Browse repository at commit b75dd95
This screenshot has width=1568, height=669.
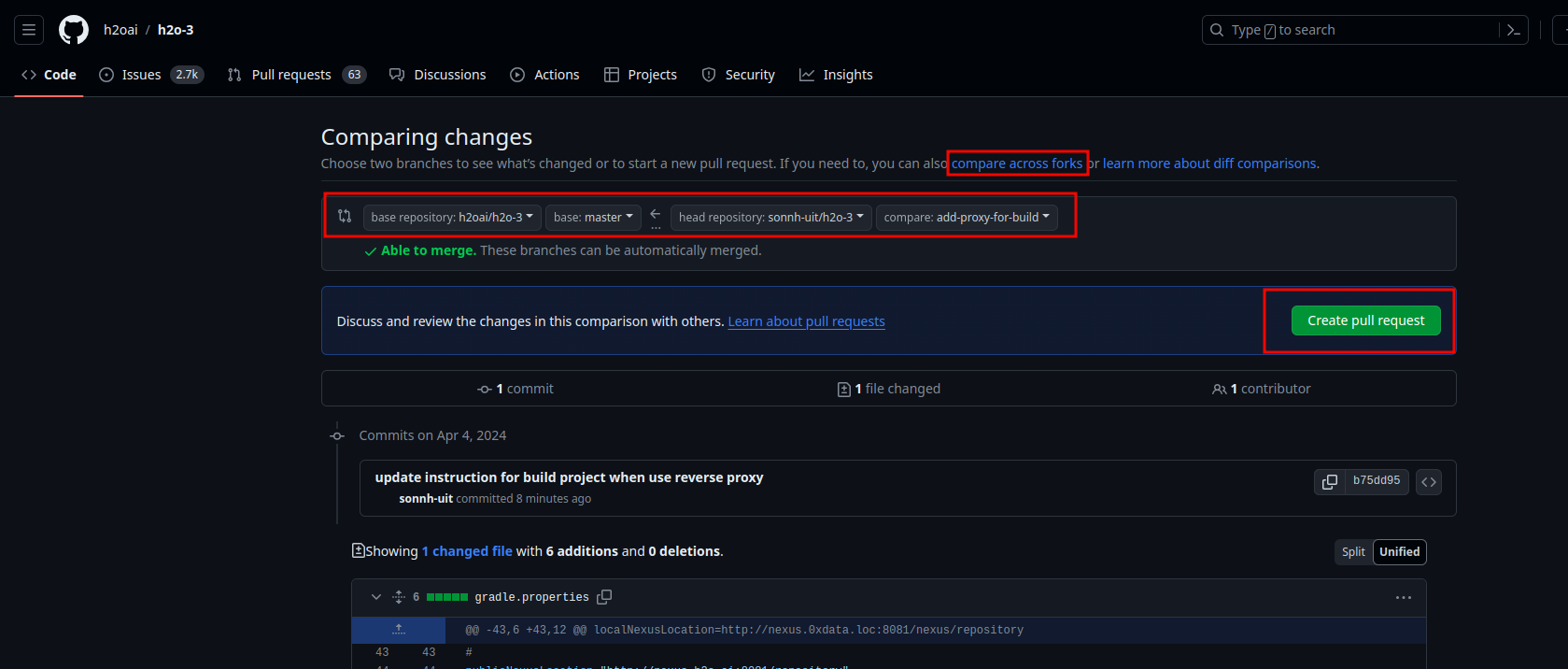click(x=1429, y=481)
